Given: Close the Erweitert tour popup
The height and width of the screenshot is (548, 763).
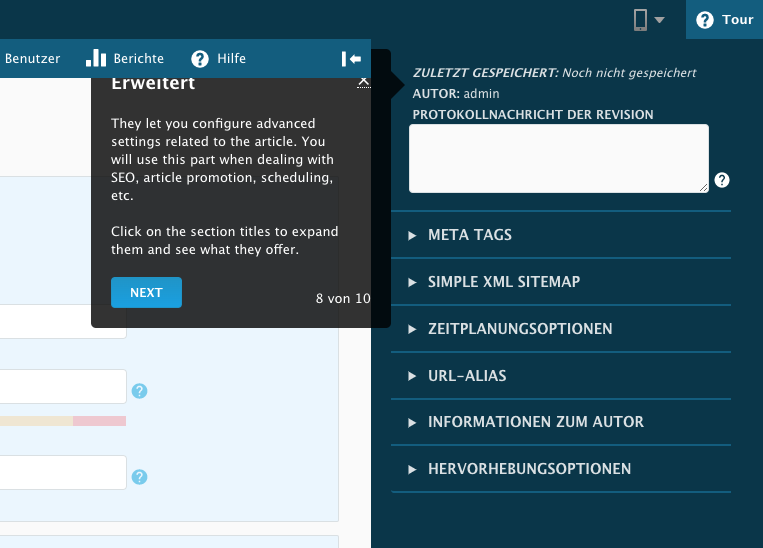Looking at the screenshot, I should pyautogui.click(x=364, y=83).
